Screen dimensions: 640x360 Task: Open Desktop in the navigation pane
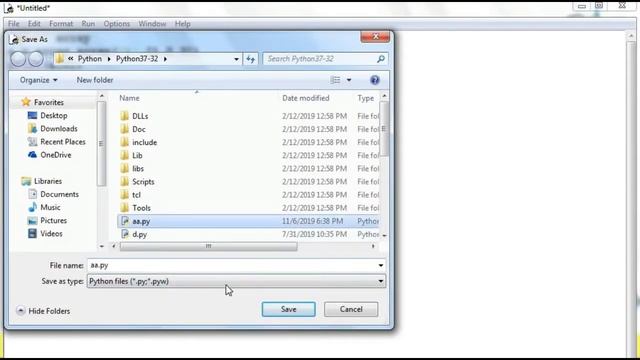53,116
